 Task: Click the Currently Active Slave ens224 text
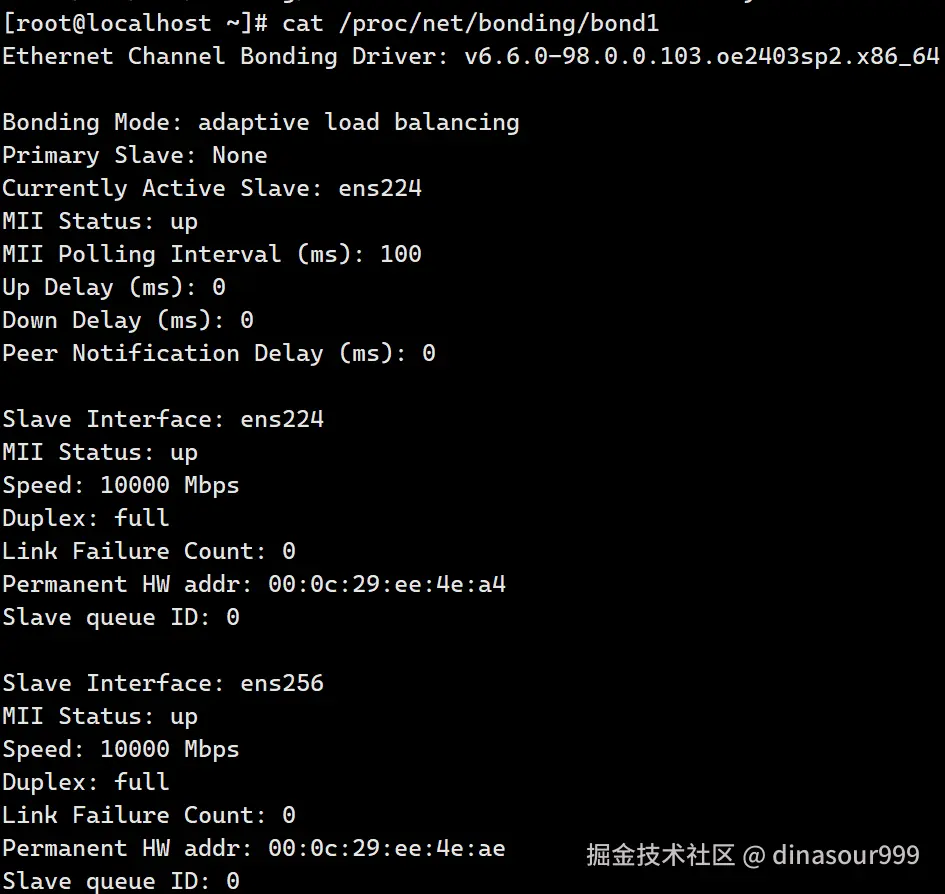pos(380,188)
